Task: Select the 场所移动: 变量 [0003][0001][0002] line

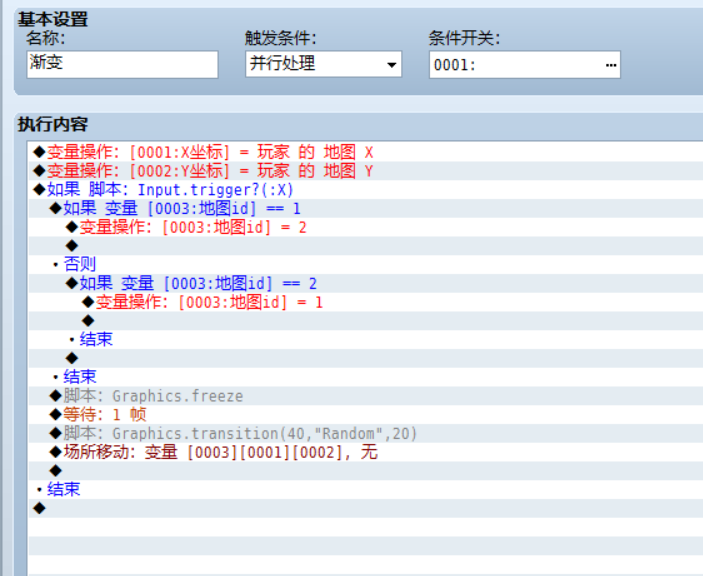Action: point(365,452)
